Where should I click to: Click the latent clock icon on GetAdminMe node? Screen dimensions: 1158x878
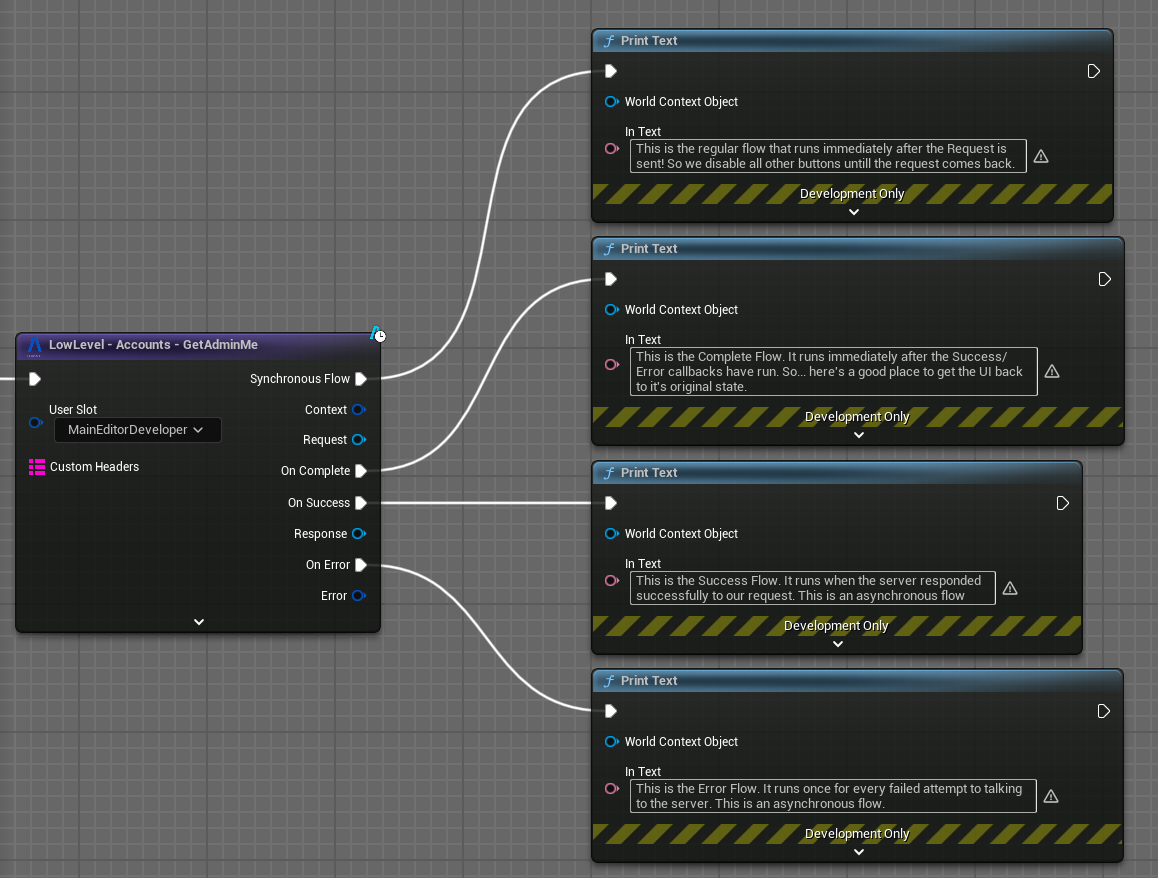[378, 334]
